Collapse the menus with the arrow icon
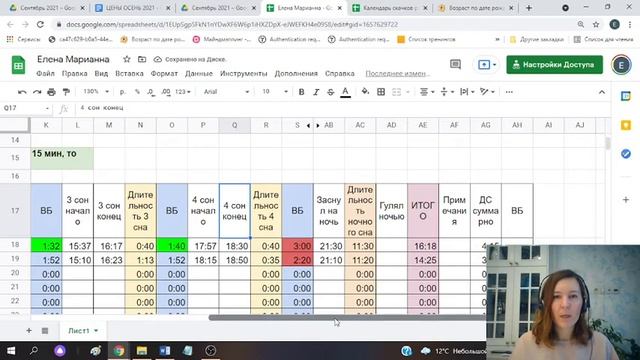The image size is (640, 360). pos(602,92)
